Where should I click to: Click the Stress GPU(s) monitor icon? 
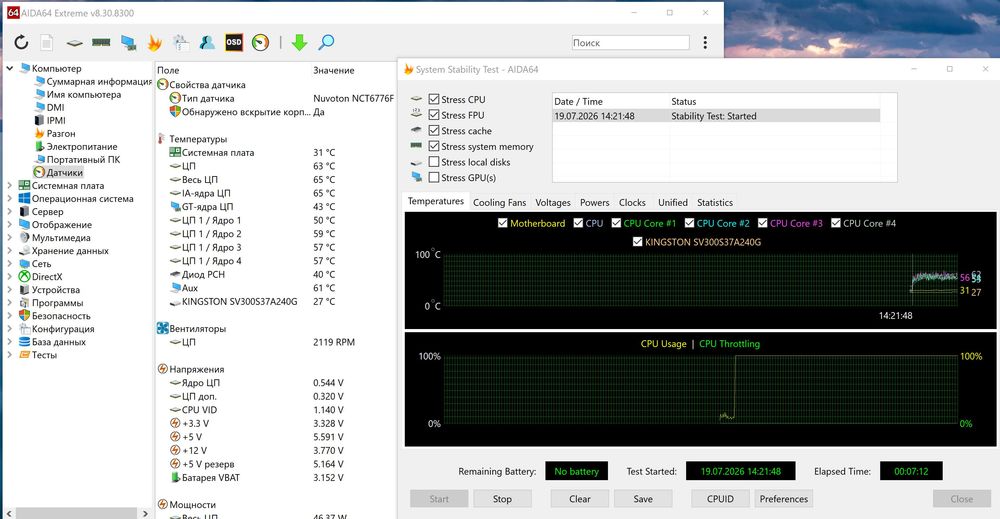point(416,177)
